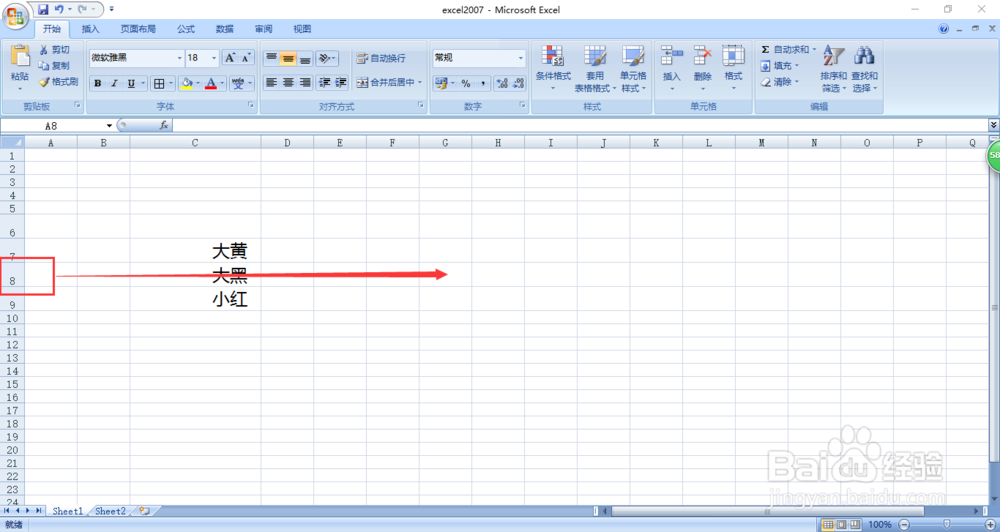Center text horizontally

(288, 82)
